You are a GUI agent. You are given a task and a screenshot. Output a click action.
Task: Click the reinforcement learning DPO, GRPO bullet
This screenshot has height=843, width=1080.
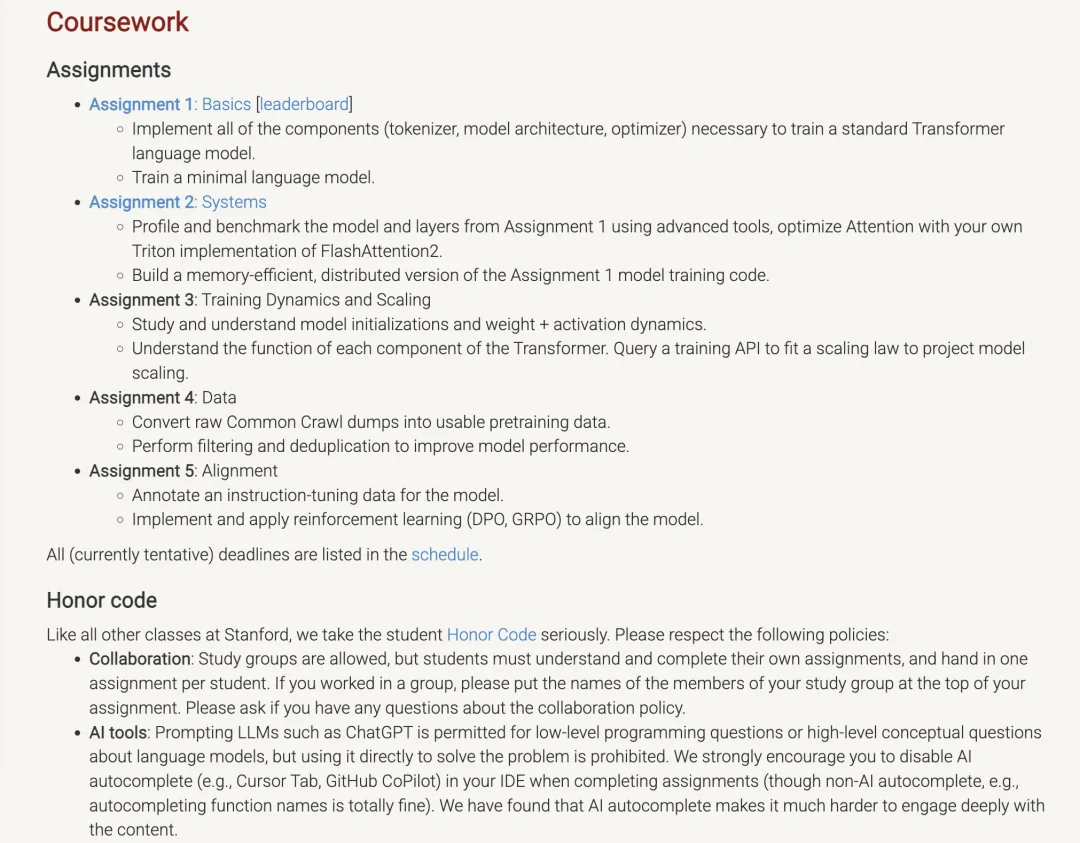(417, 519)
